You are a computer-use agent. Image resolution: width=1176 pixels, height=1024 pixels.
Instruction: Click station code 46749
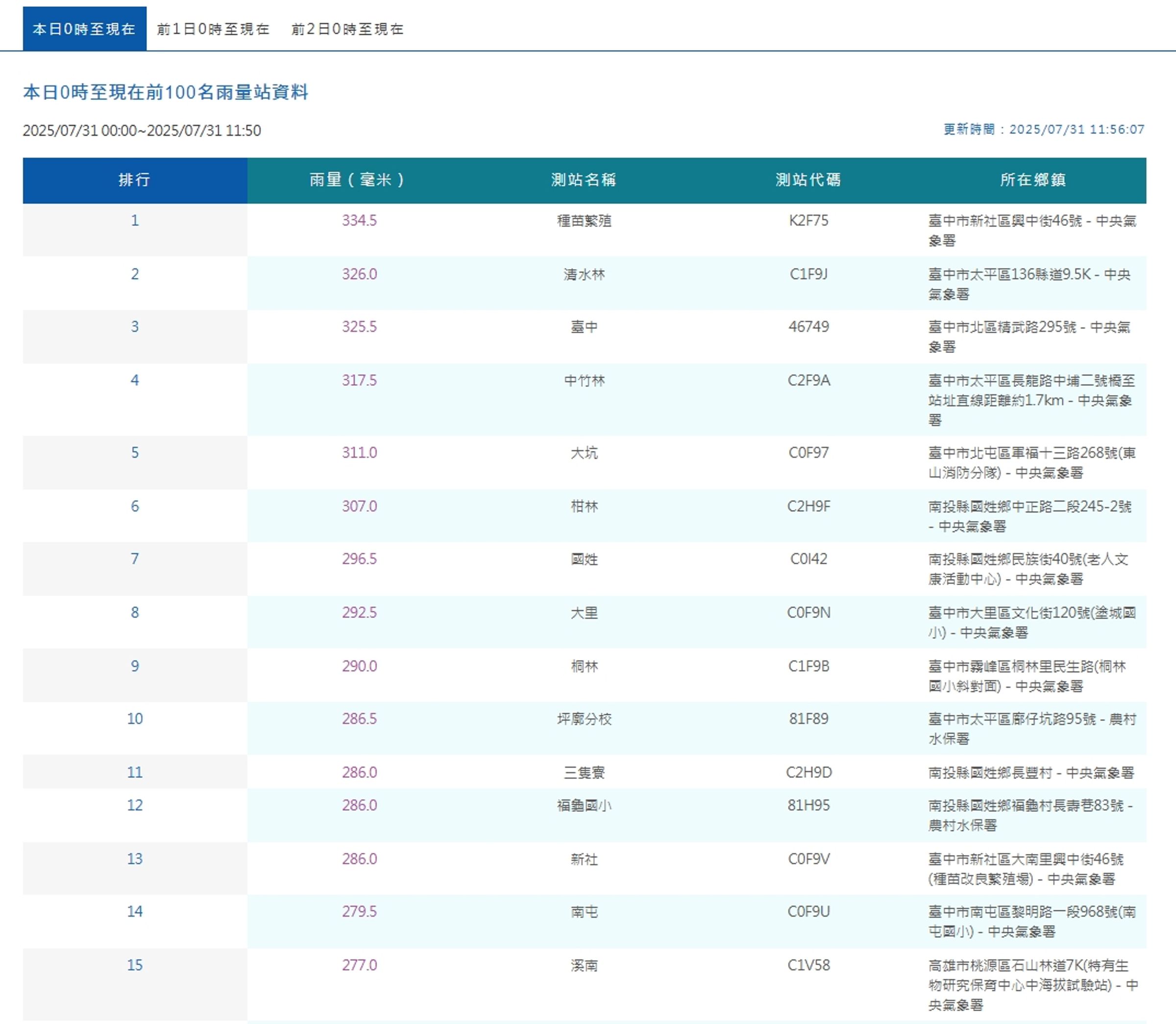809,327
